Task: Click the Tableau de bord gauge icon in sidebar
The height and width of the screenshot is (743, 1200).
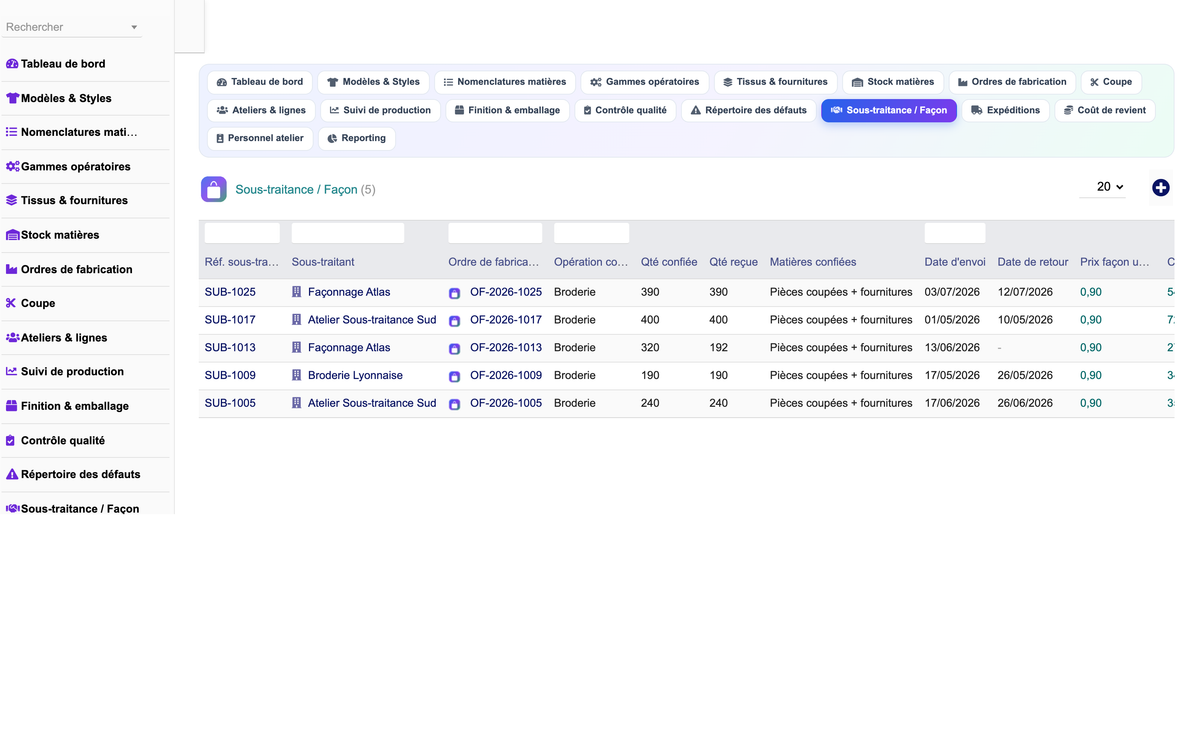Action: point(12,64)
